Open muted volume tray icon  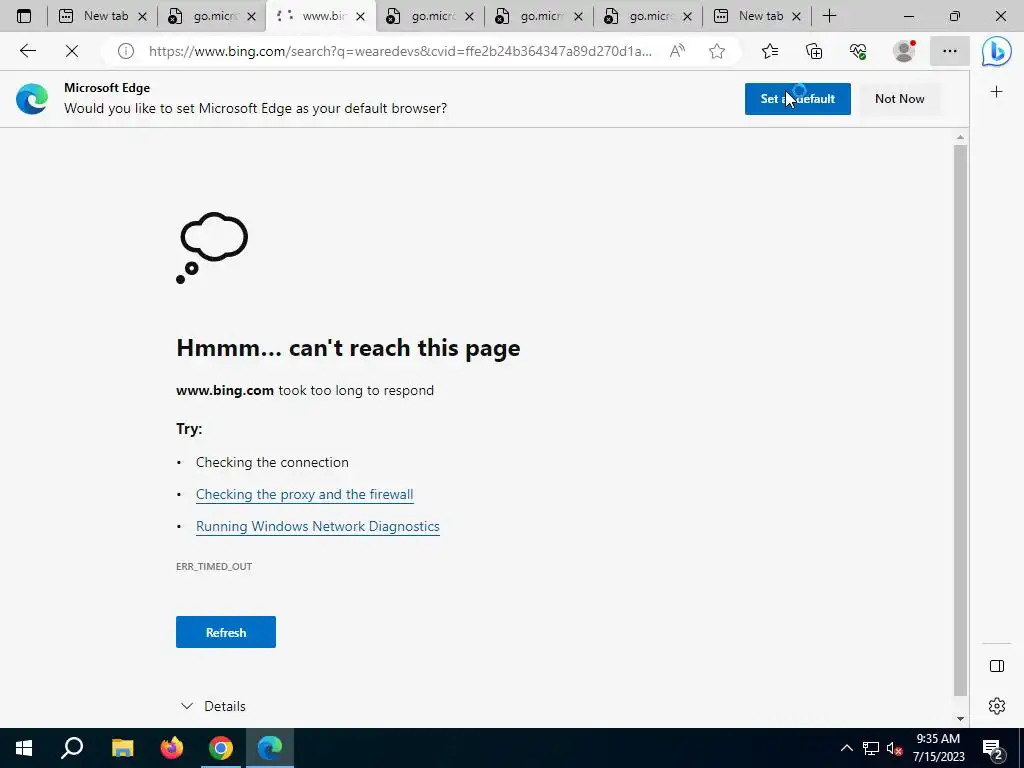coord(894,748)
